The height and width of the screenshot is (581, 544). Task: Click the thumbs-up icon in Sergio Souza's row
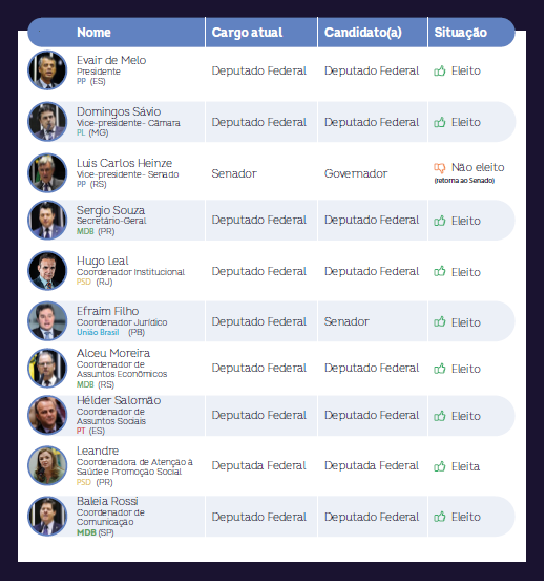click(439, 221)
